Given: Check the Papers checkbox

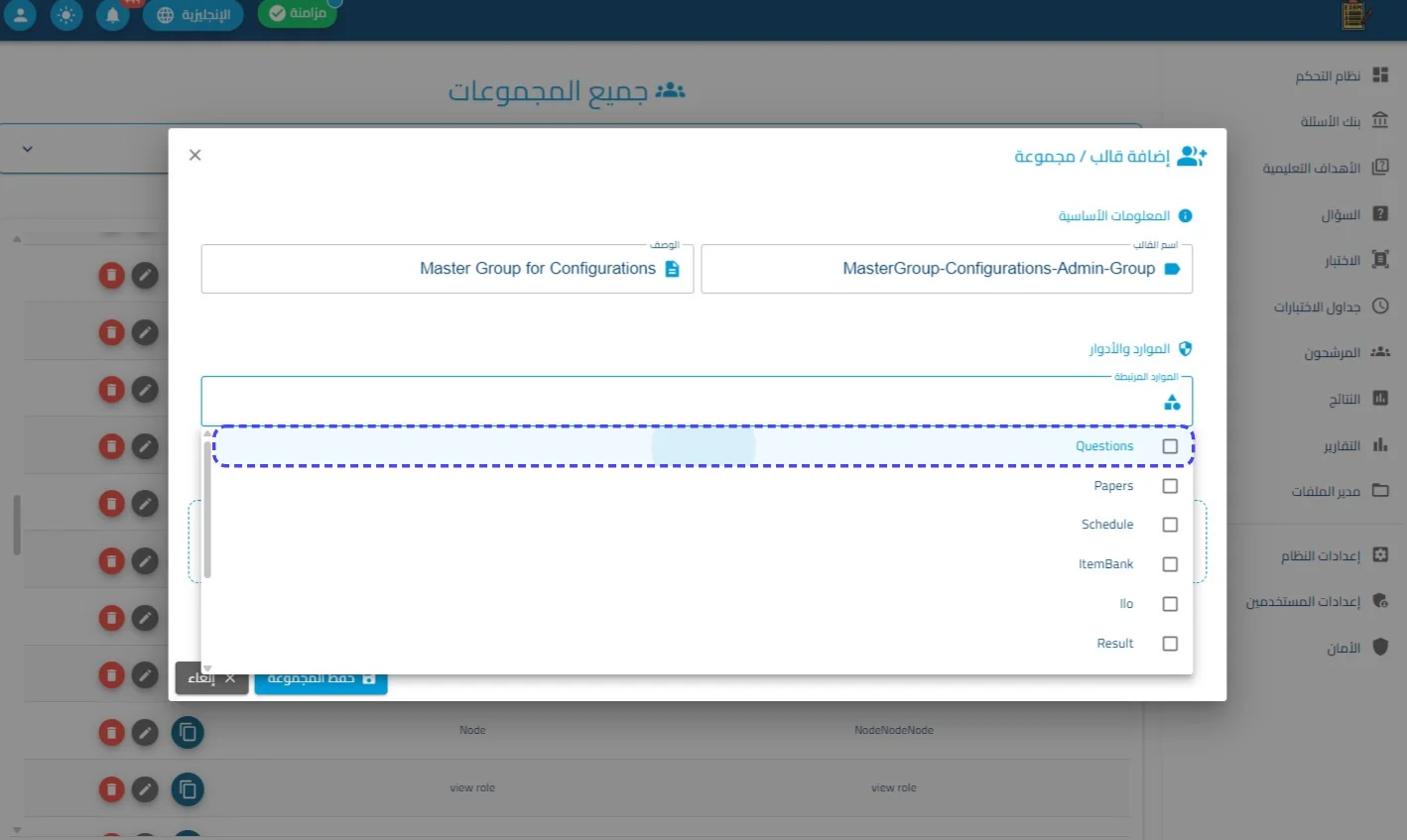Looking at the screenshot, I should click(x=1170, y=486).
